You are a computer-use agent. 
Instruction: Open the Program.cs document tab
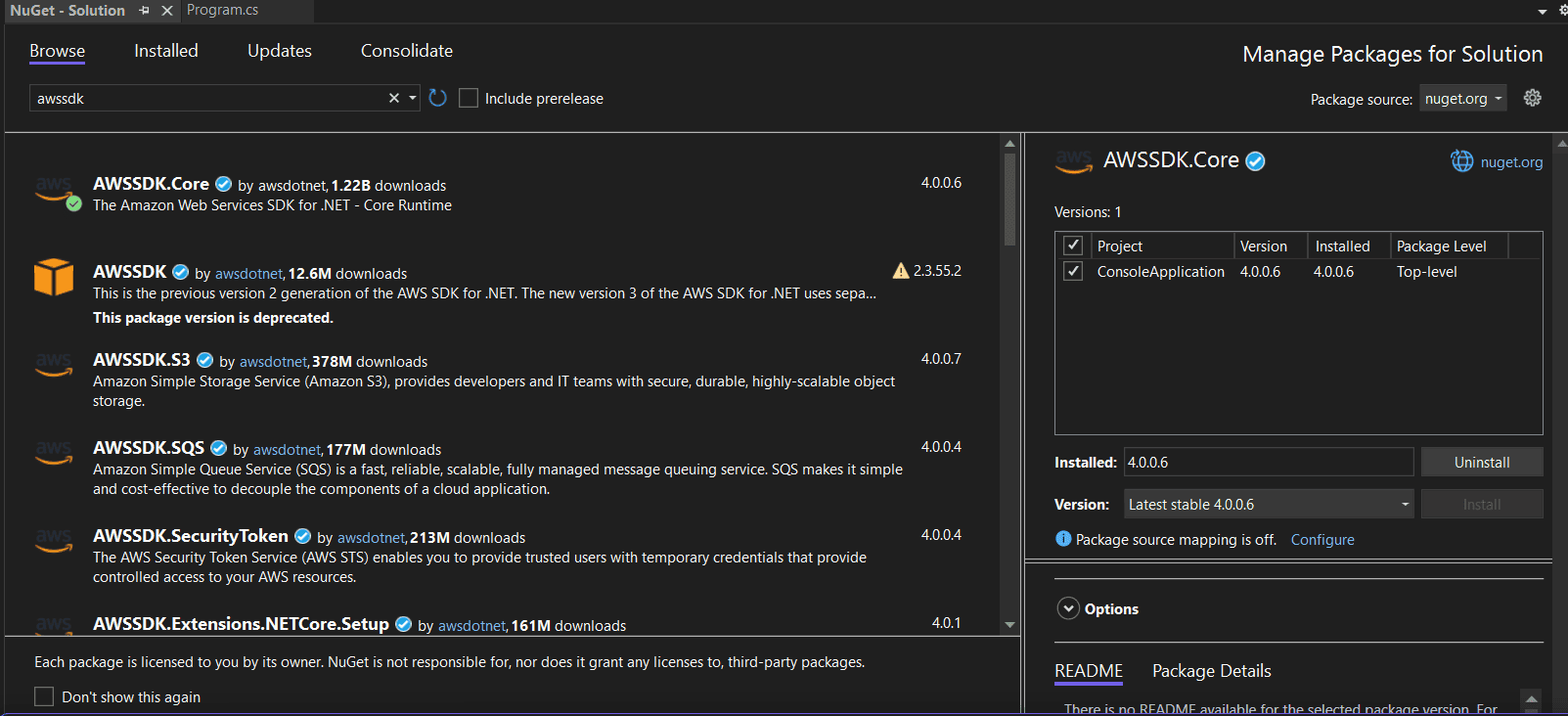point(223,10)
